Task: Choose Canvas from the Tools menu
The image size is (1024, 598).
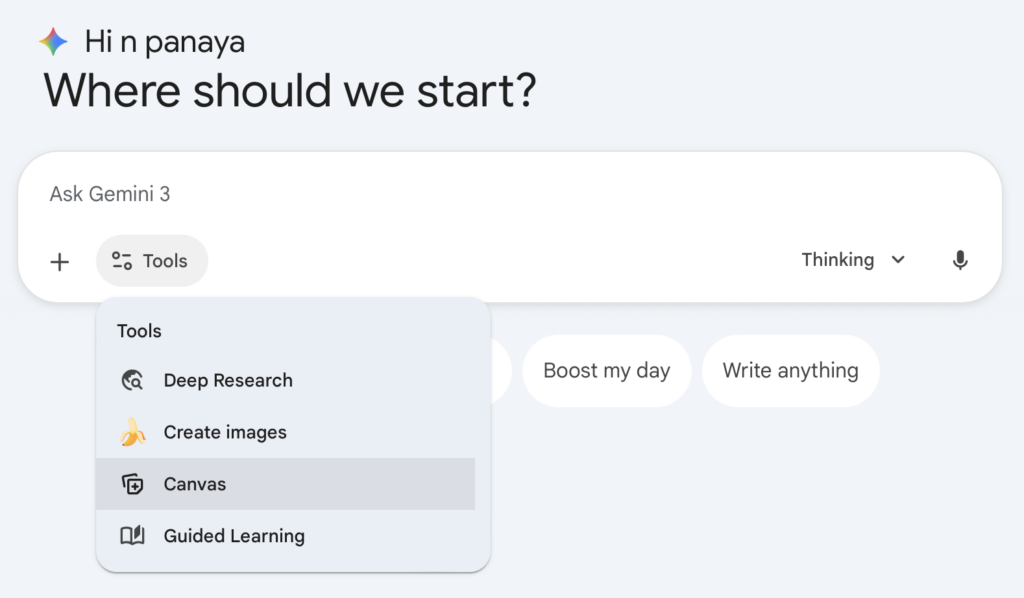Action: 195,484
